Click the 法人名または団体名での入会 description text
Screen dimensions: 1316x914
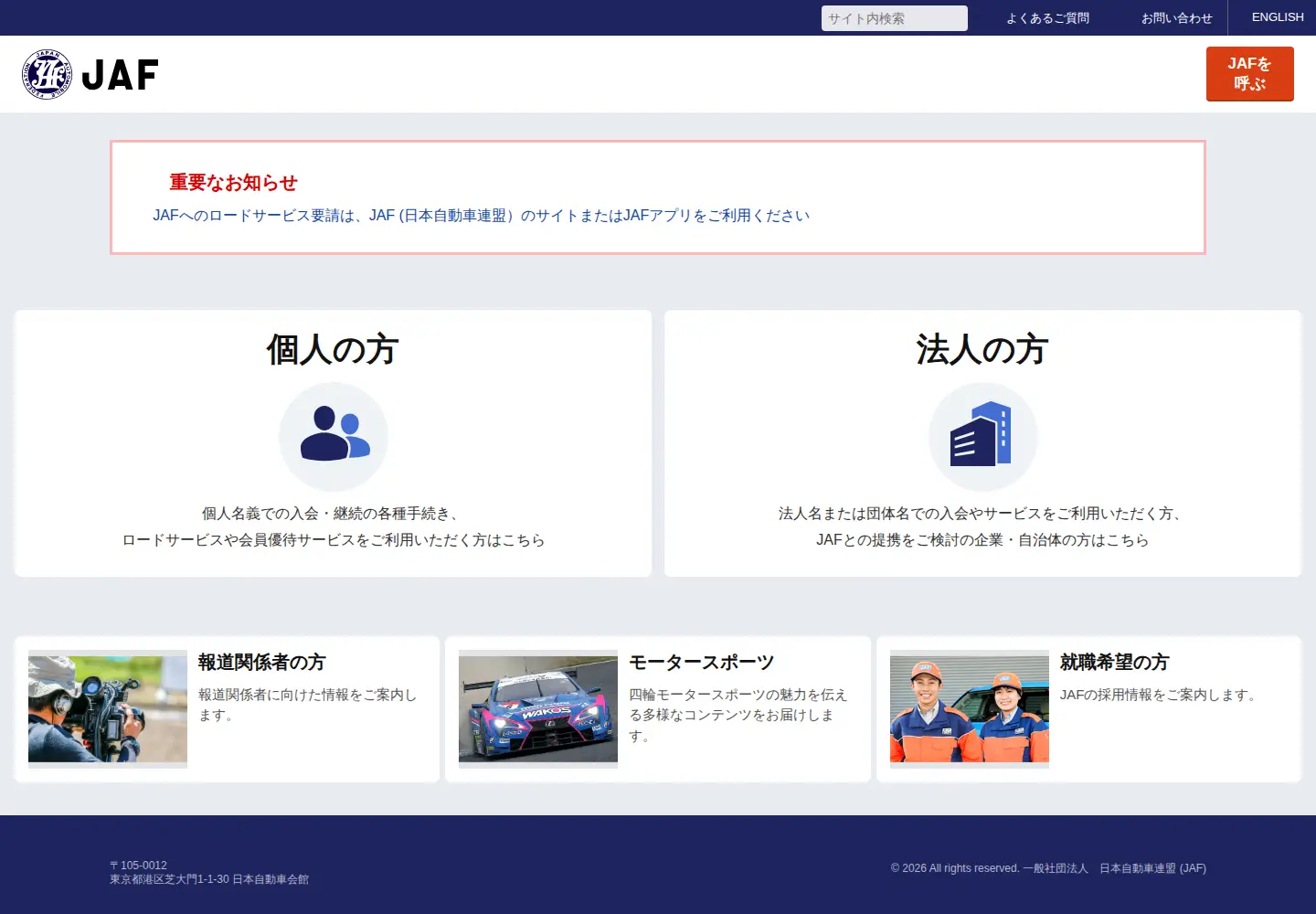[982, 526]
